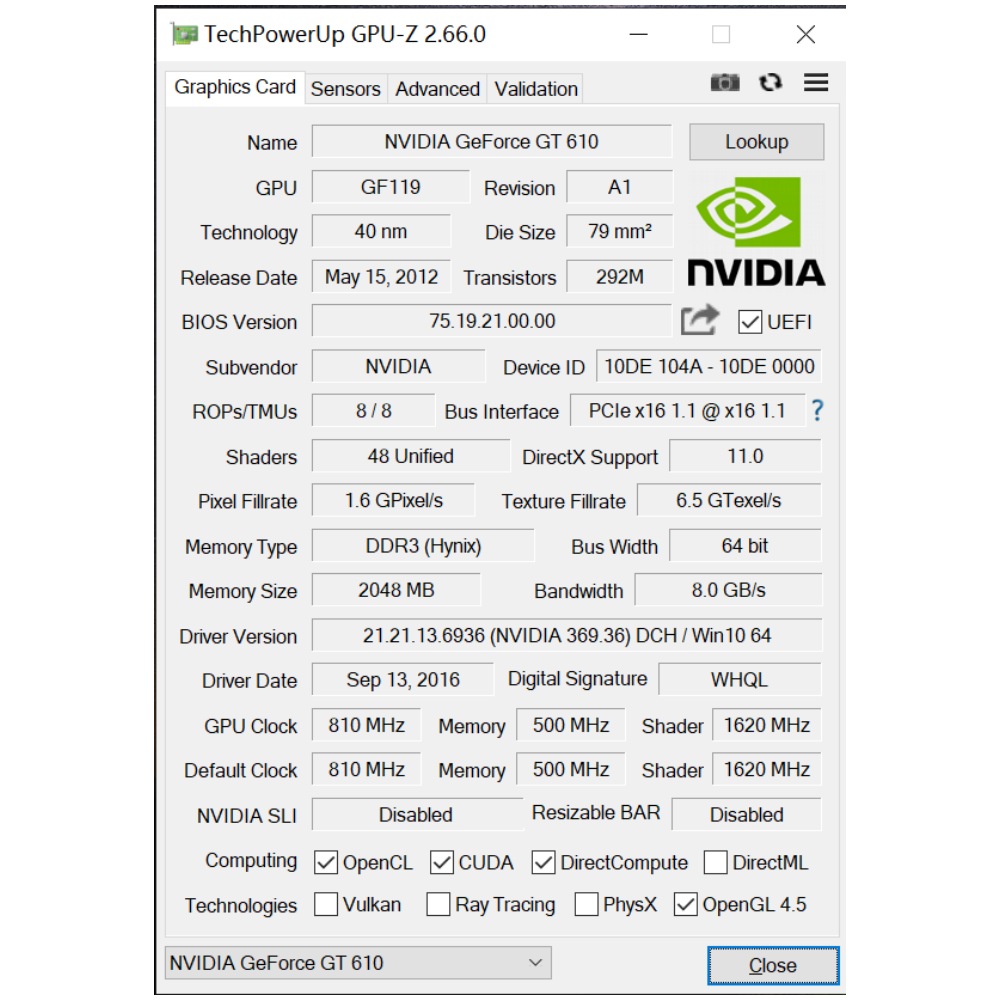Toggle the CUDA checkbox
Screen dimensions: 1000x1000
(441, 862)
